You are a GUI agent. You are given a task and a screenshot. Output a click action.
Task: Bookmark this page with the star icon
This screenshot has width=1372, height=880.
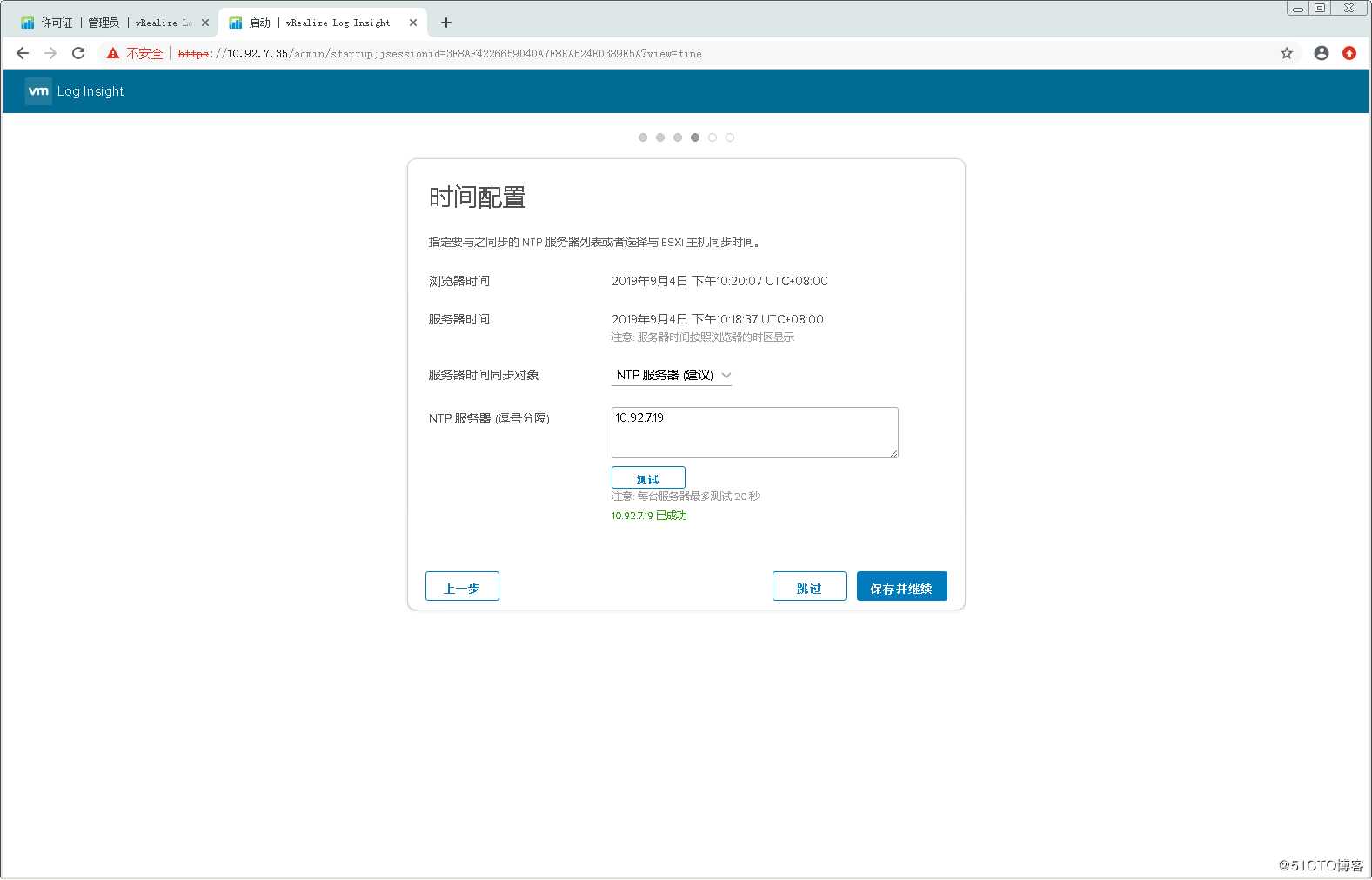click(1287, 53)
